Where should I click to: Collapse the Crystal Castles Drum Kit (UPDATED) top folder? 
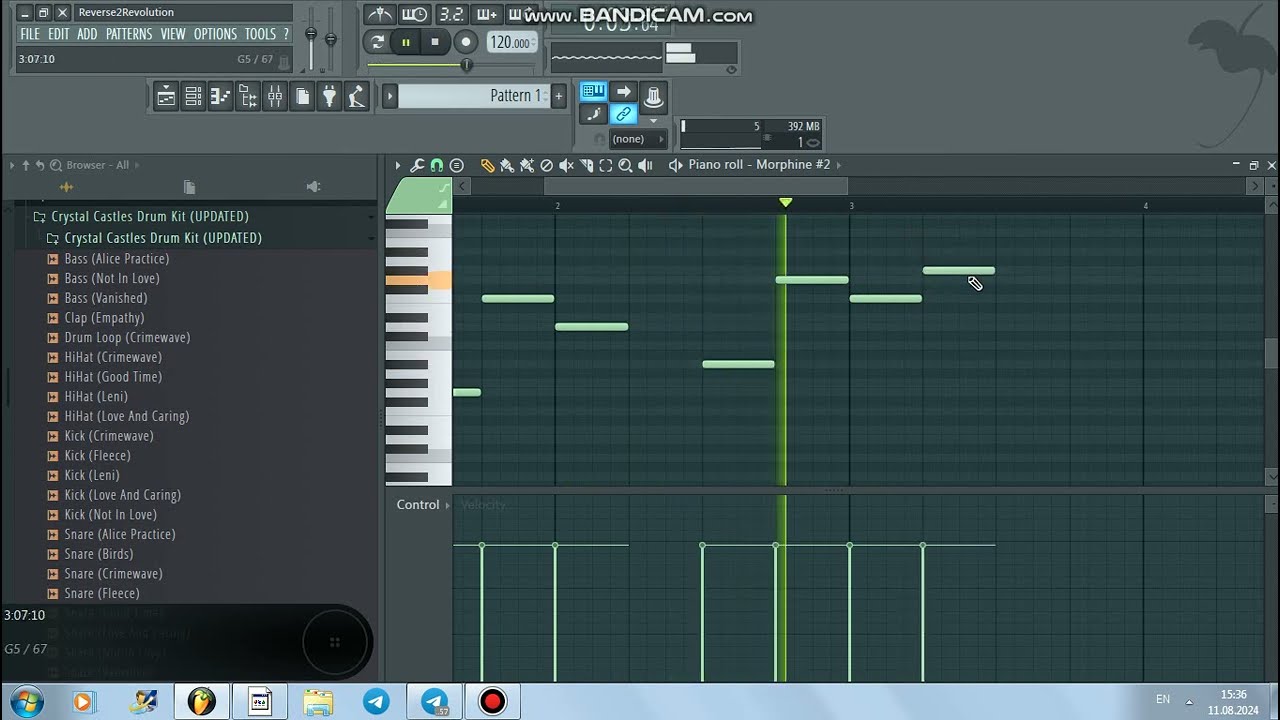pyautogui.click(x=150, y=216)
